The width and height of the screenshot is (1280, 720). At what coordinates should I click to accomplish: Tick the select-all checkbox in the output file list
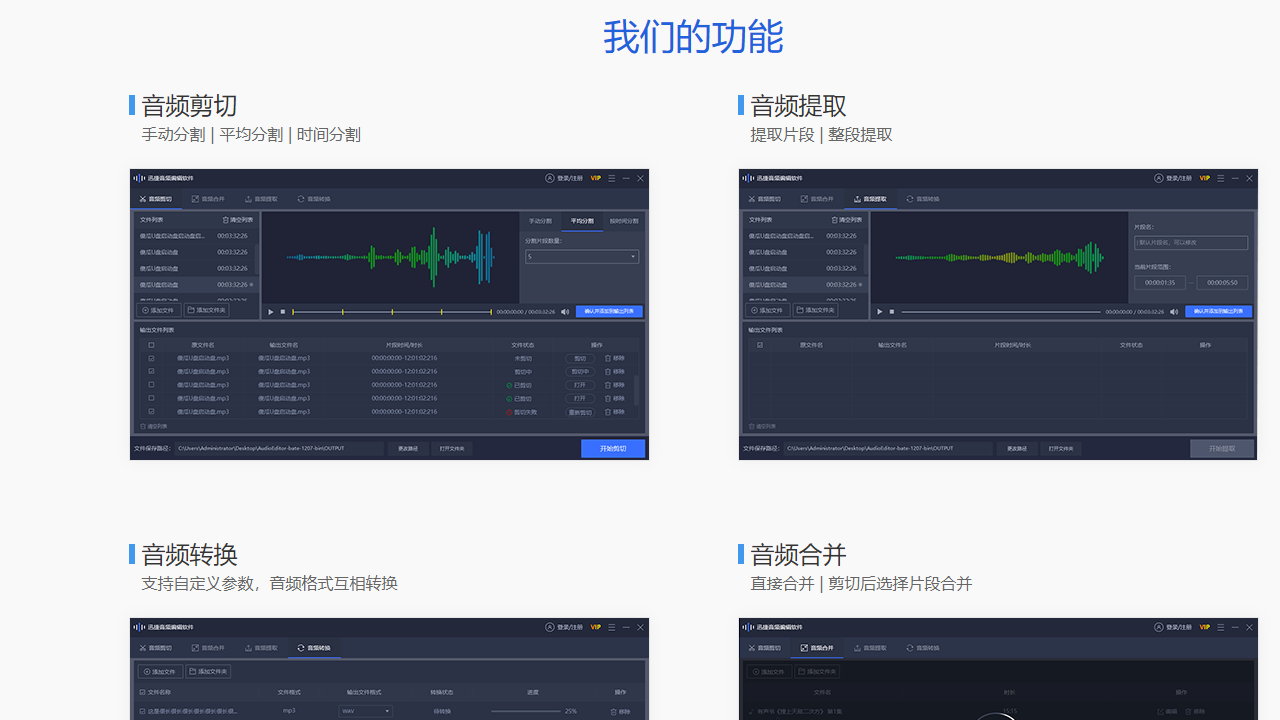coord(150,345)
